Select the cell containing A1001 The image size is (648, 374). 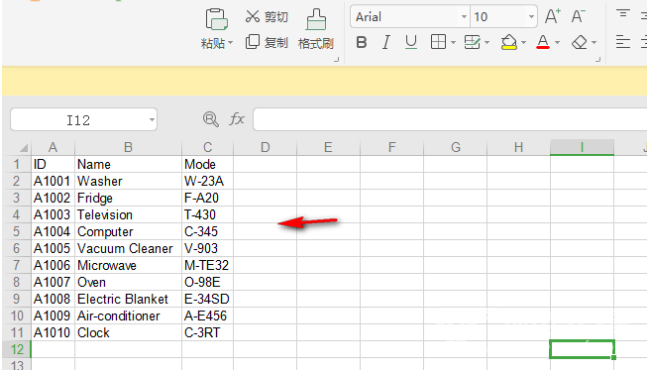tap(53, 181)
